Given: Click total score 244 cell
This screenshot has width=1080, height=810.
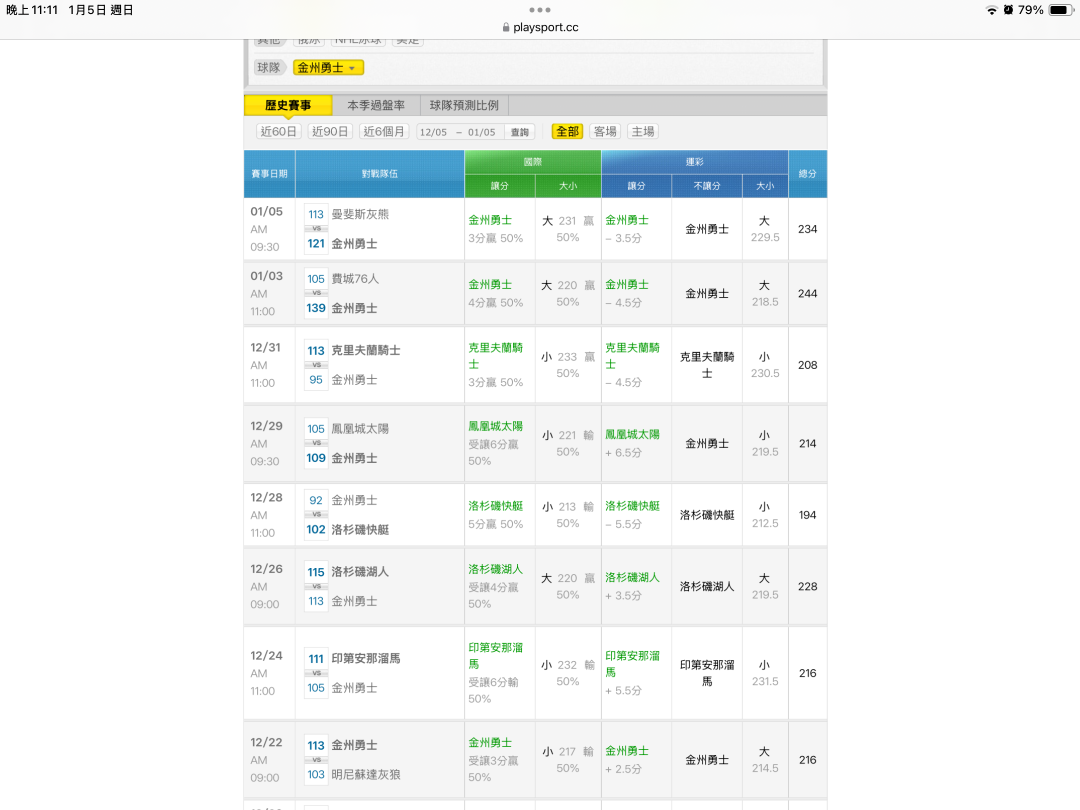Looking at the screenshot, I should pos(807,293).
